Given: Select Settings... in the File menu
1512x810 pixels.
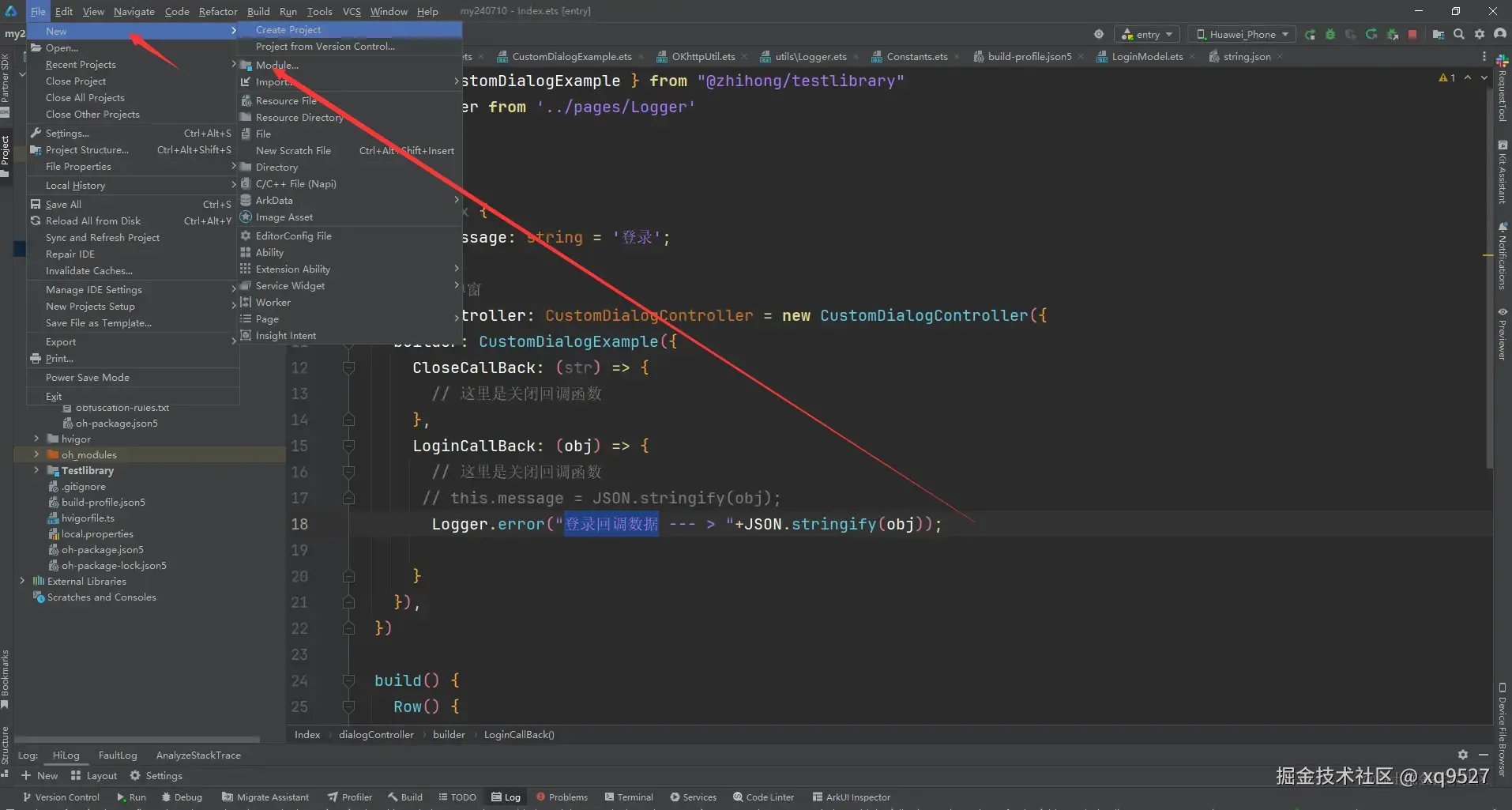Looking at the screenshot, I should pos(133,133).
